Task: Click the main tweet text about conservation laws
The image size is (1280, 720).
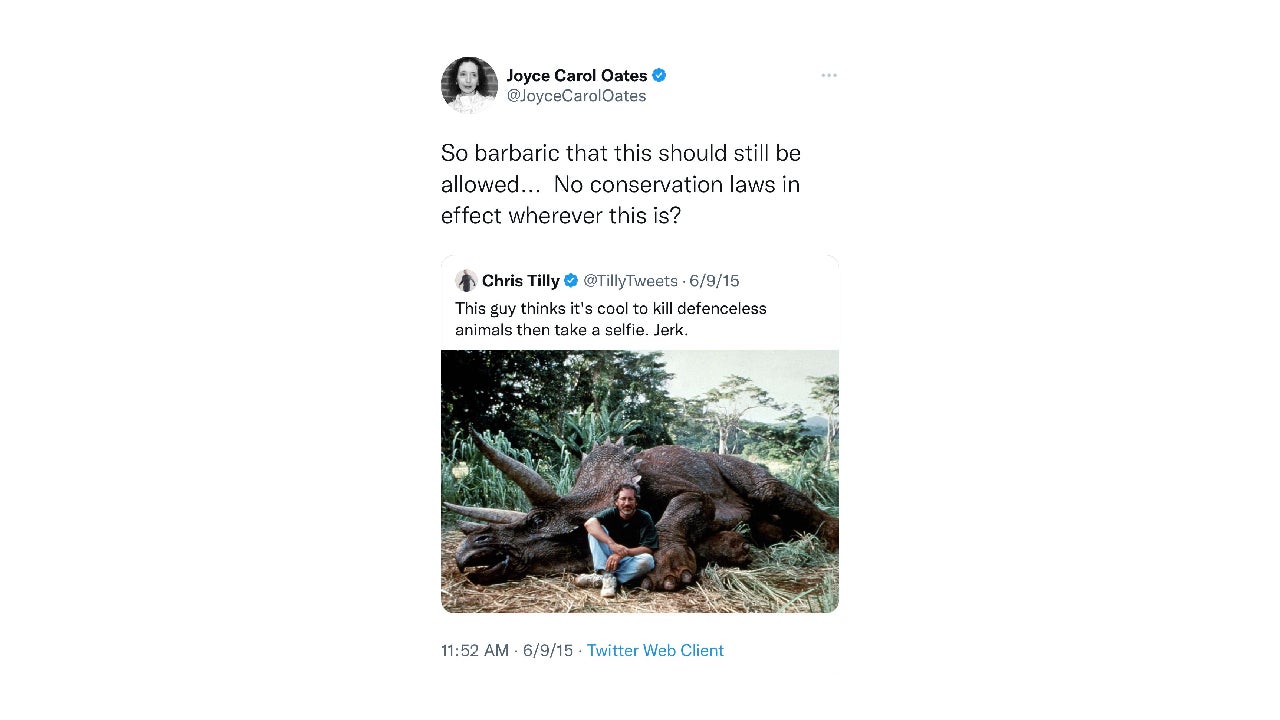Action: [620, 185]
